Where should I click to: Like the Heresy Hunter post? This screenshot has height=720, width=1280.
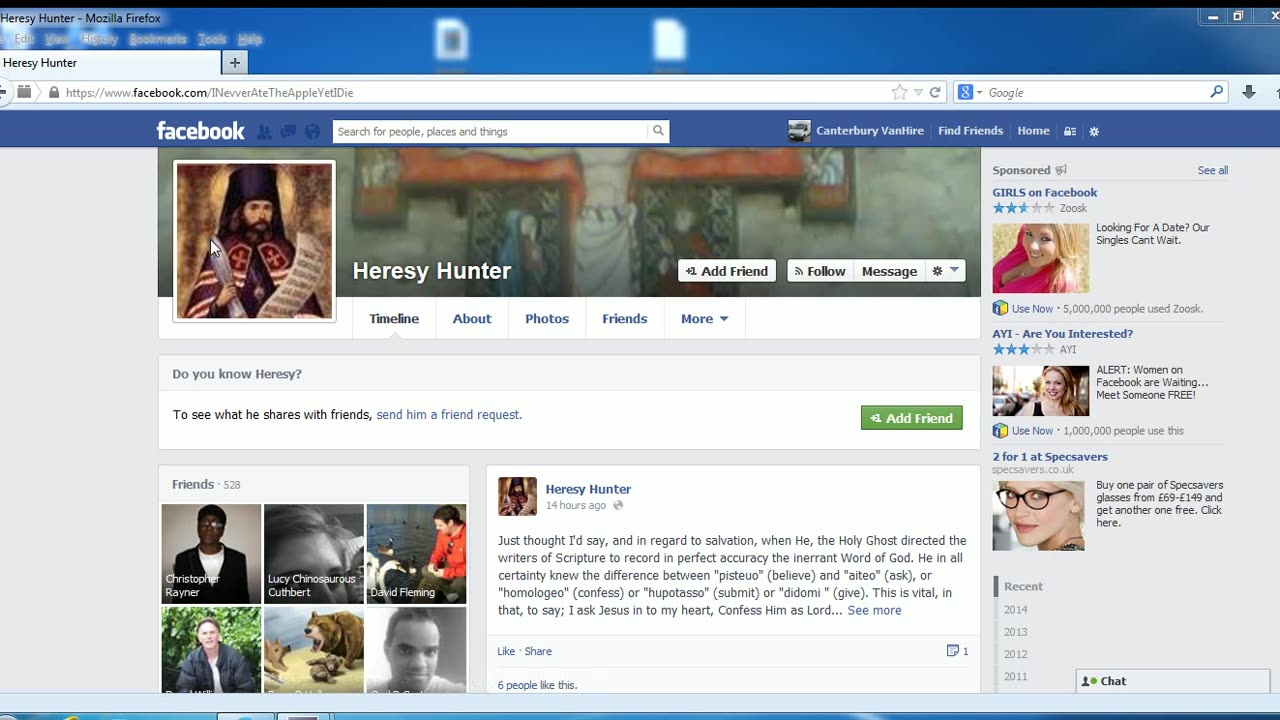(506, 651)
